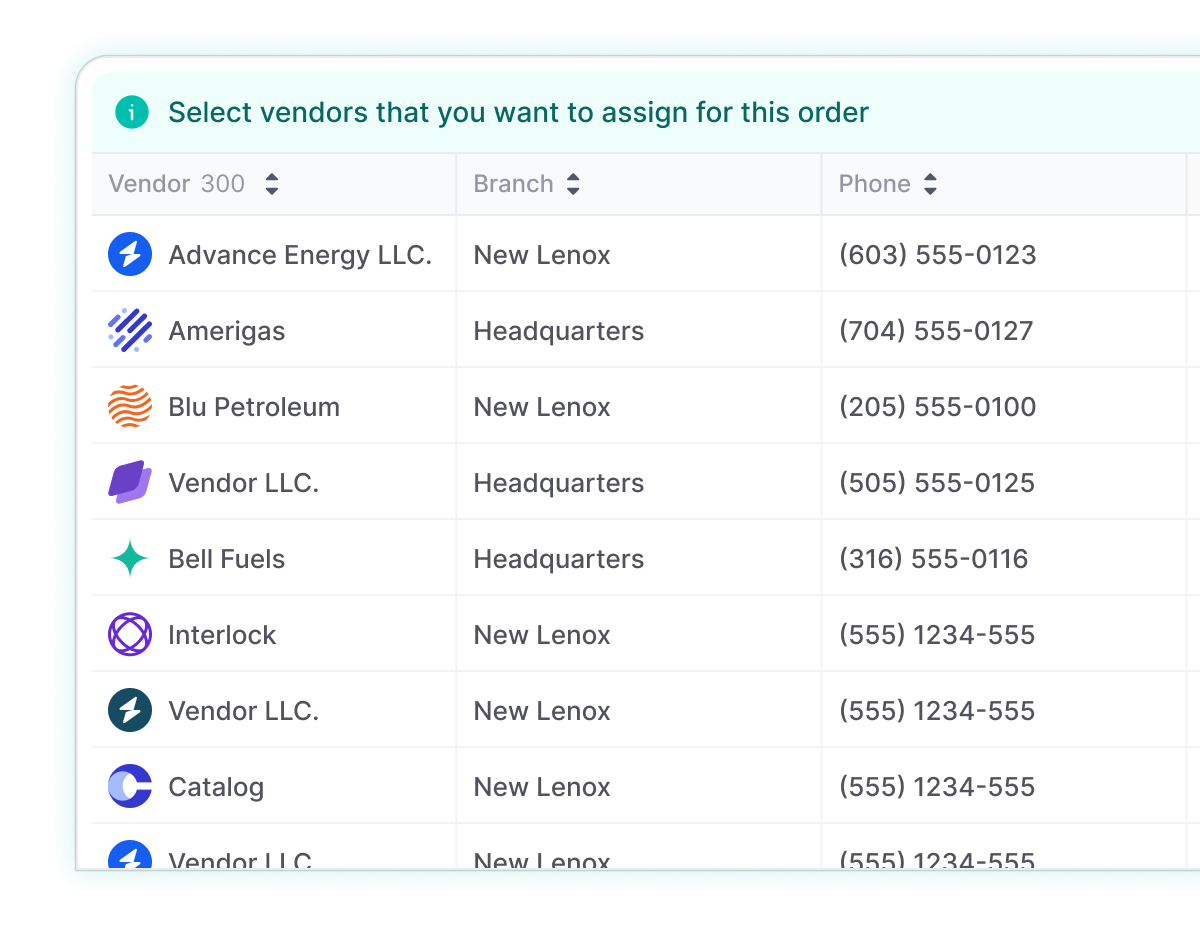
Task: Select the Amerigas vendor name
Action: coord(227,331)
